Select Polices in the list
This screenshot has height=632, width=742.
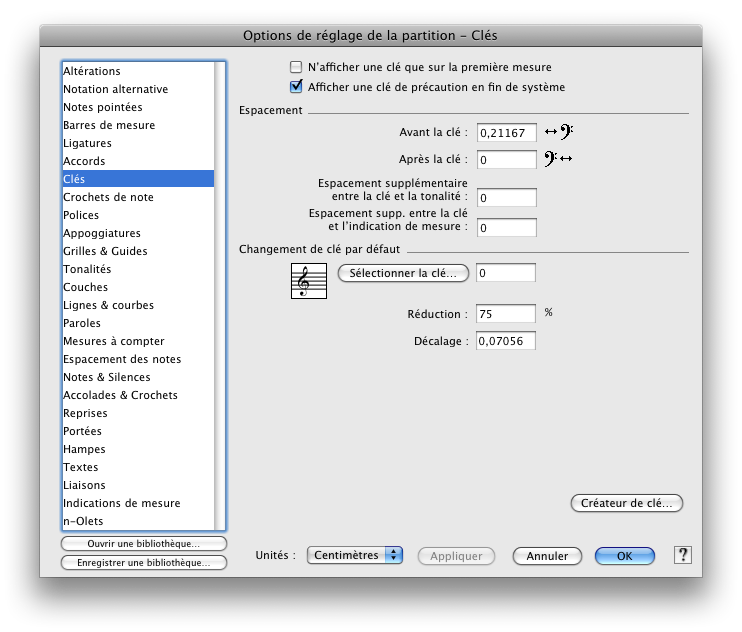point(138,215)
